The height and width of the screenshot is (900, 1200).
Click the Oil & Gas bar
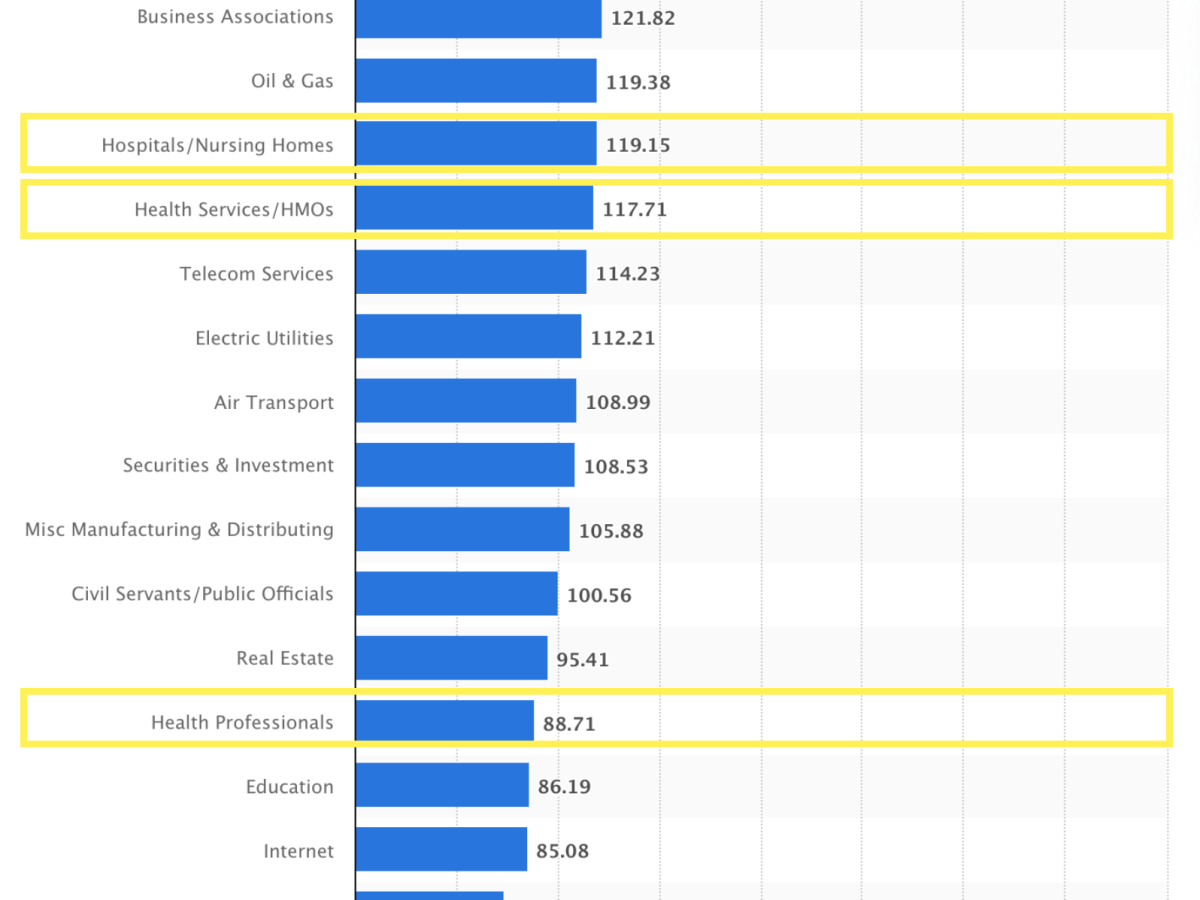click(476, 81)
